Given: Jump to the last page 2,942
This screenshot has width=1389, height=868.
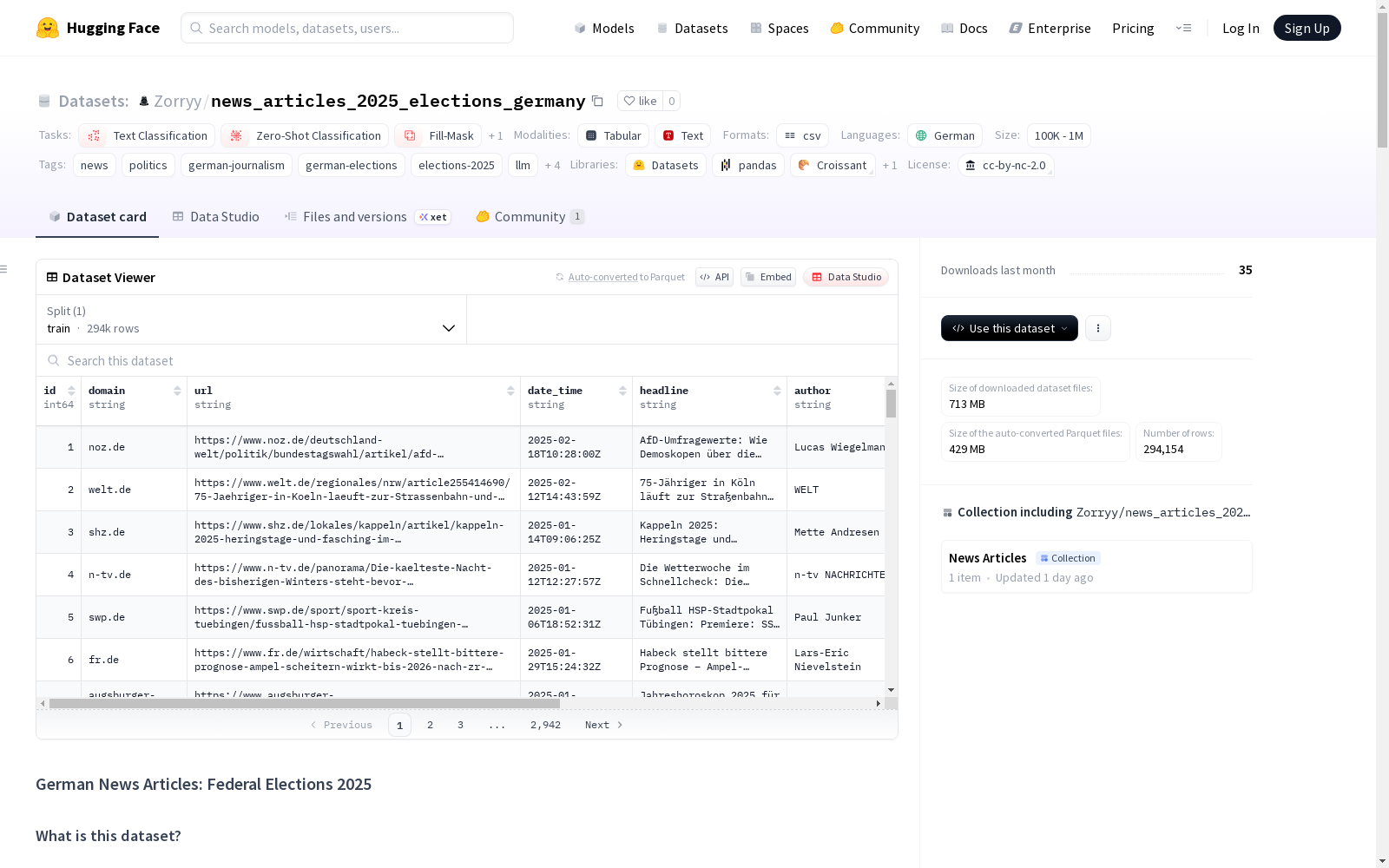Looking at the screenshot, I should 545,725.
